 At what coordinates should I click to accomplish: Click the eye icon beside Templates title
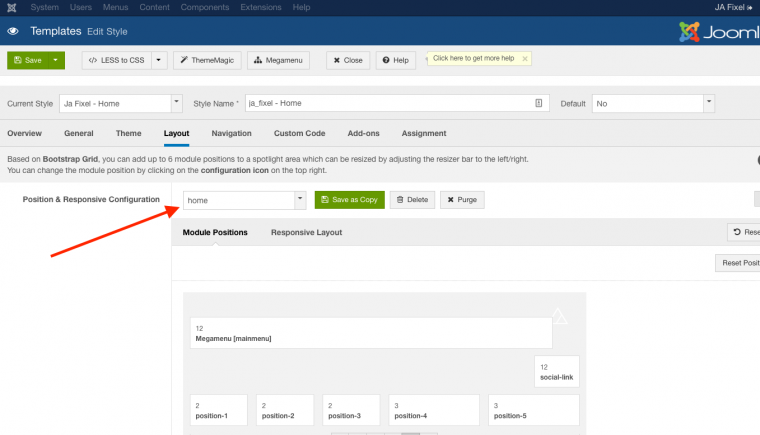13,31
